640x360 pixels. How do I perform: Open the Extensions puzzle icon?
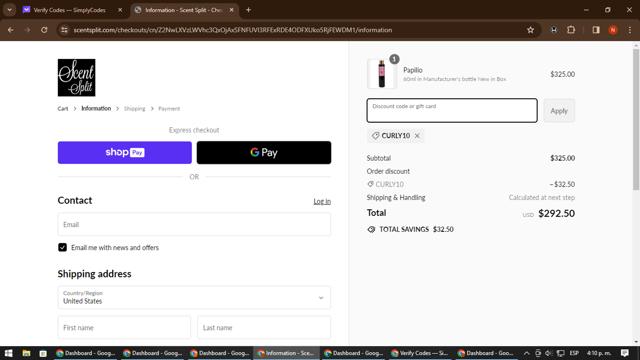pyautogui.click(x=571, y=30)
